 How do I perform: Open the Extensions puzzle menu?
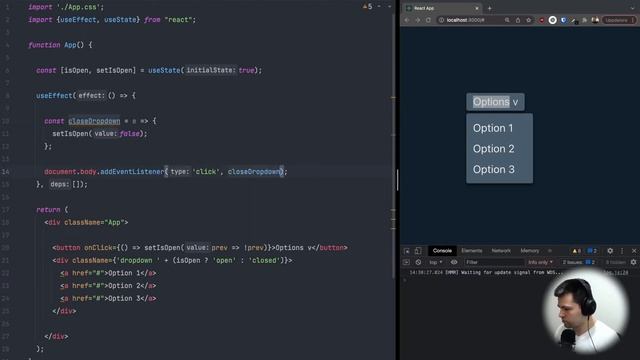point(584,20)
